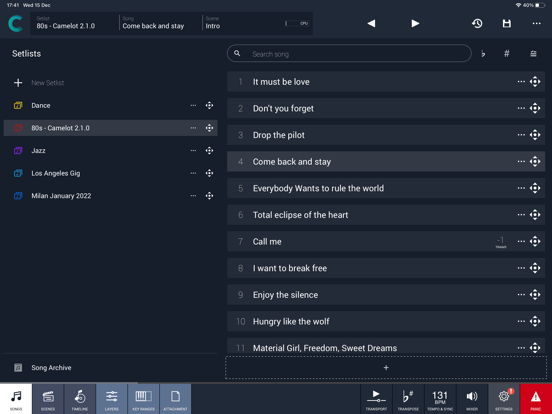This screenshot has width=552, height=414.
Task: Open options for Los Angeles Gig setlist
Action: click(193, 173)
